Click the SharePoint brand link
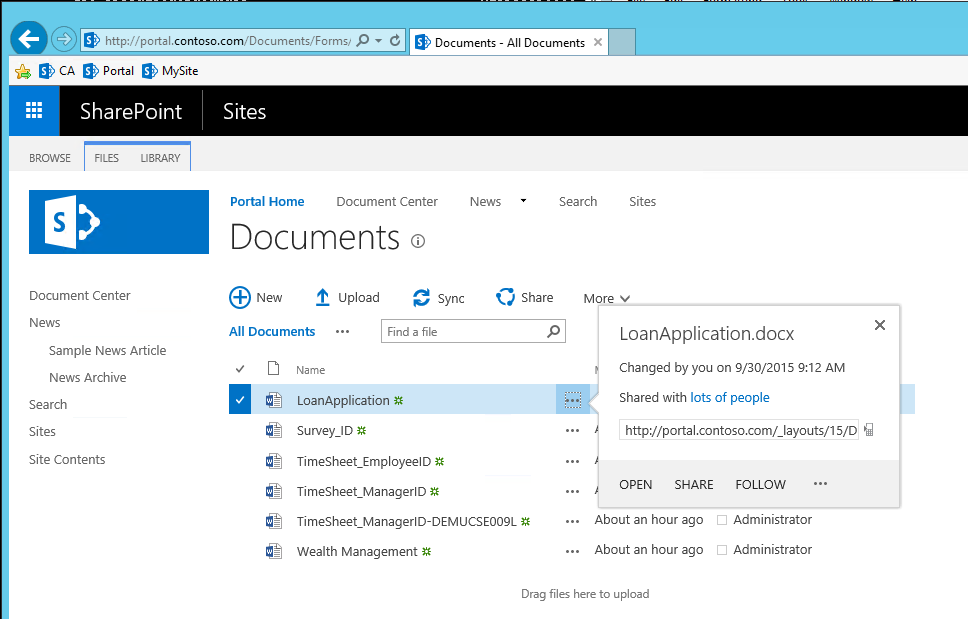This screenshot has width=968, height=619. click(131, 112)
